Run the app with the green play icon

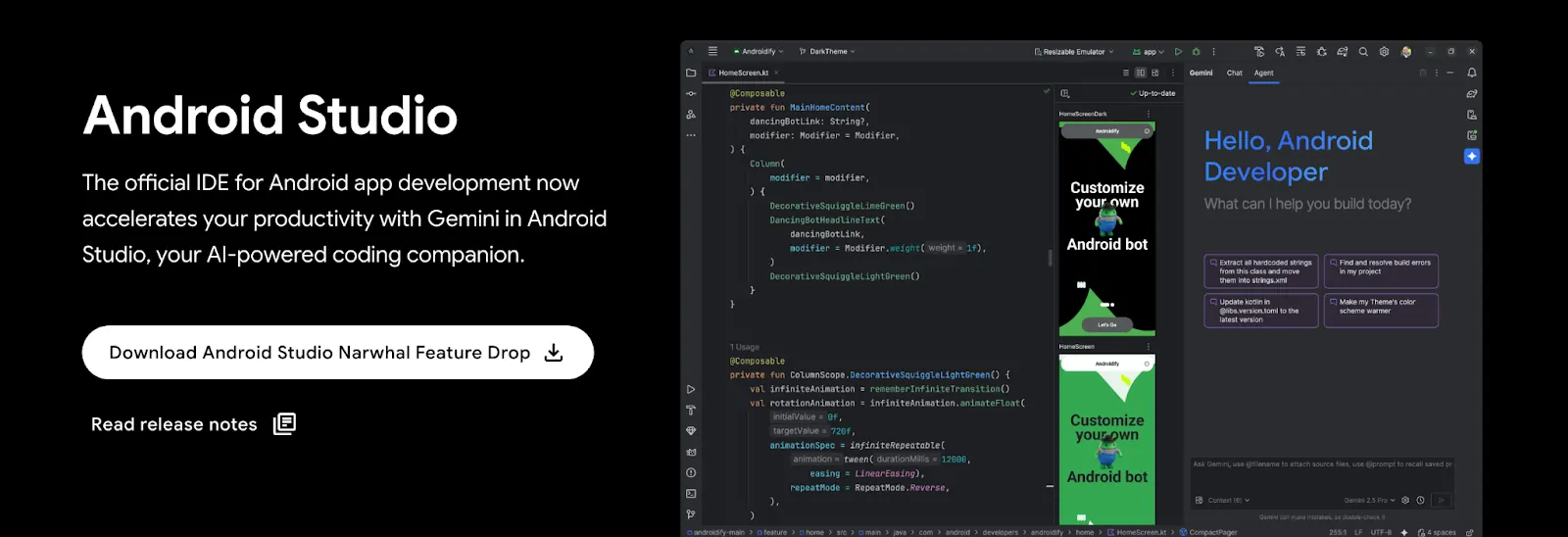tap(1178, 52)
